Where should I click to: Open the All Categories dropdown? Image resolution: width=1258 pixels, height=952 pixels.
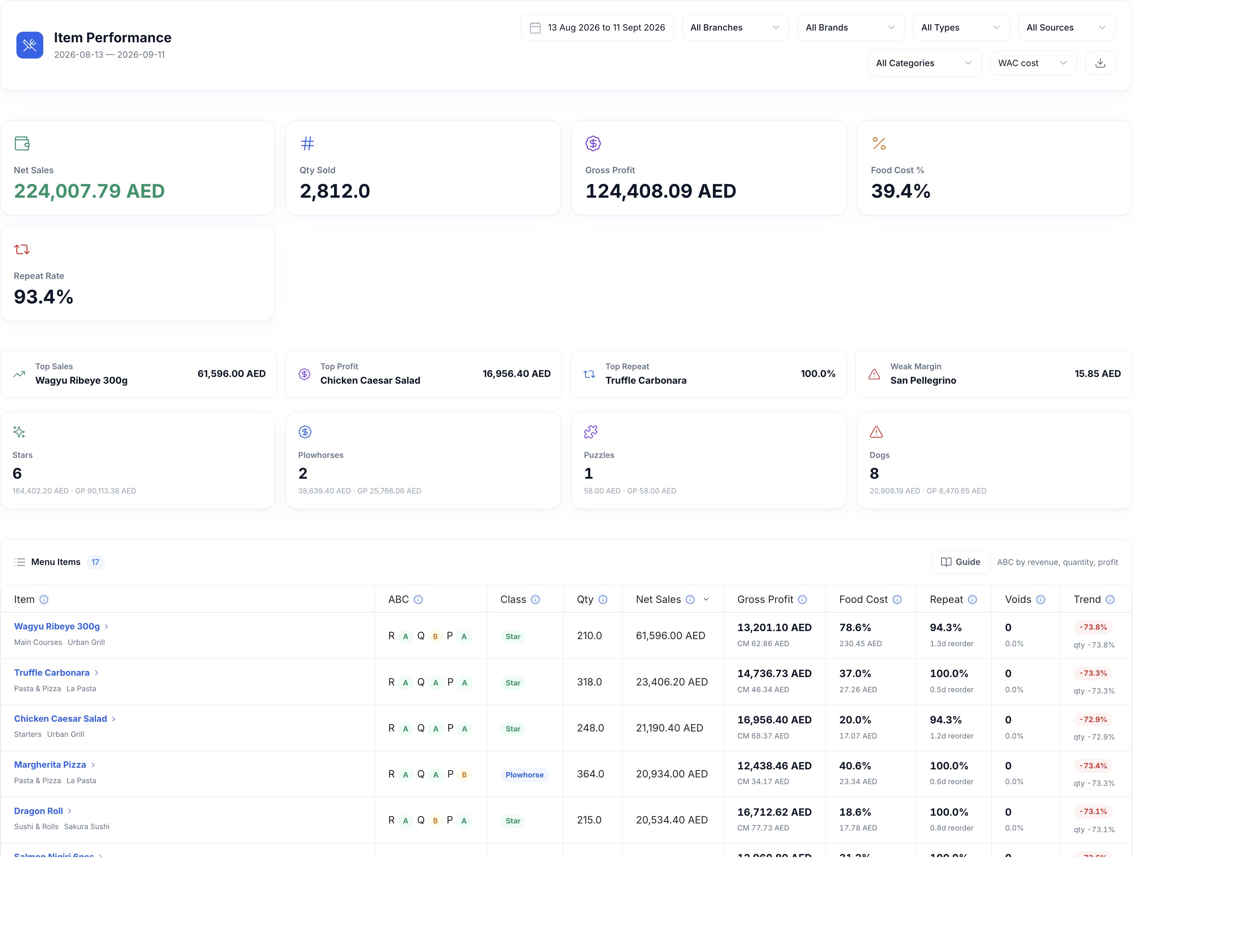pos(924,63)
